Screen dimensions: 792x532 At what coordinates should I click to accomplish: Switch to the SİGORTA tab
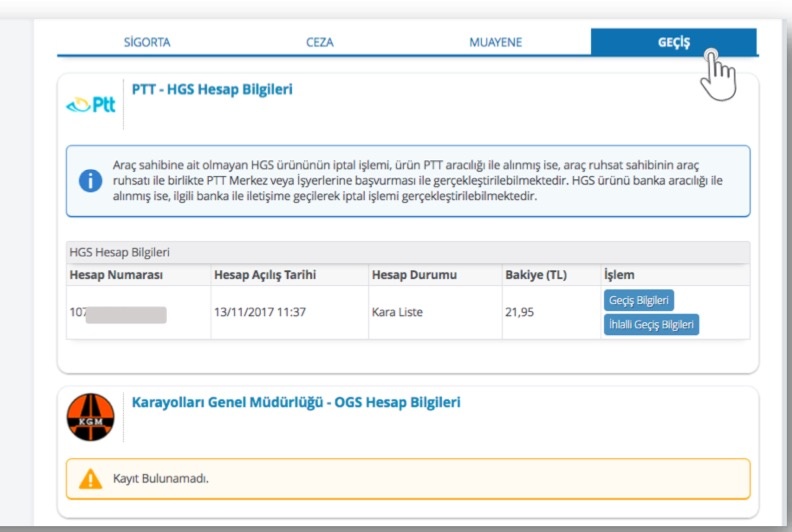pos(146,42)
